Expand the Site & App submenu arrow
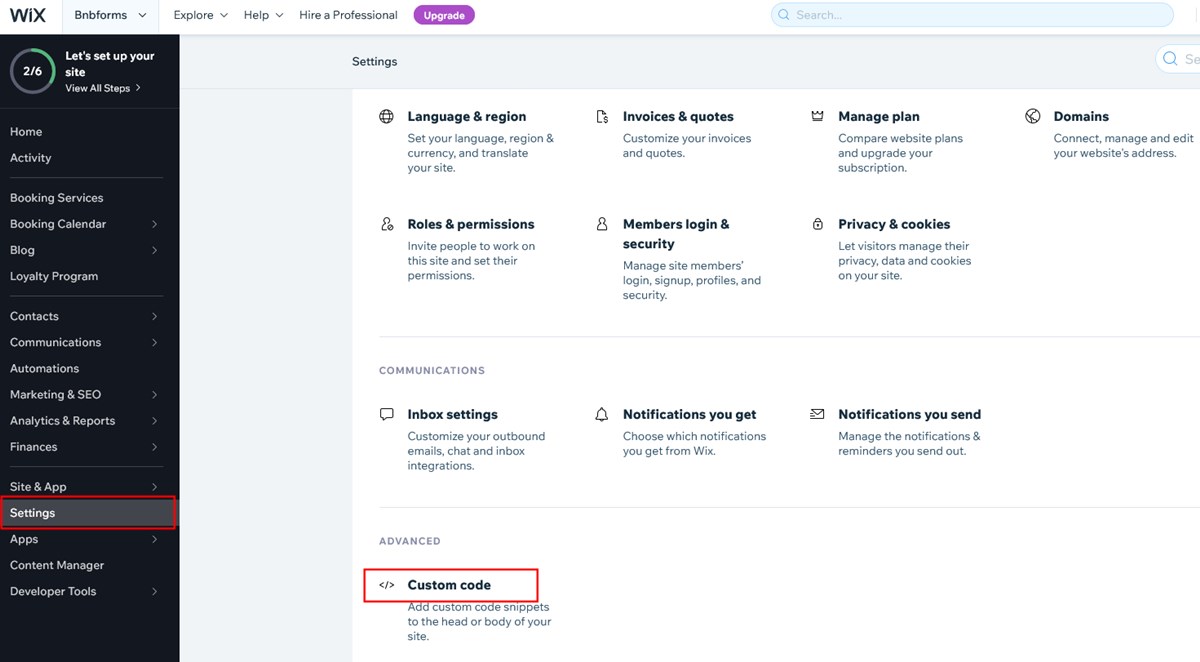The image size is (1200, 662). coord(155,487)
